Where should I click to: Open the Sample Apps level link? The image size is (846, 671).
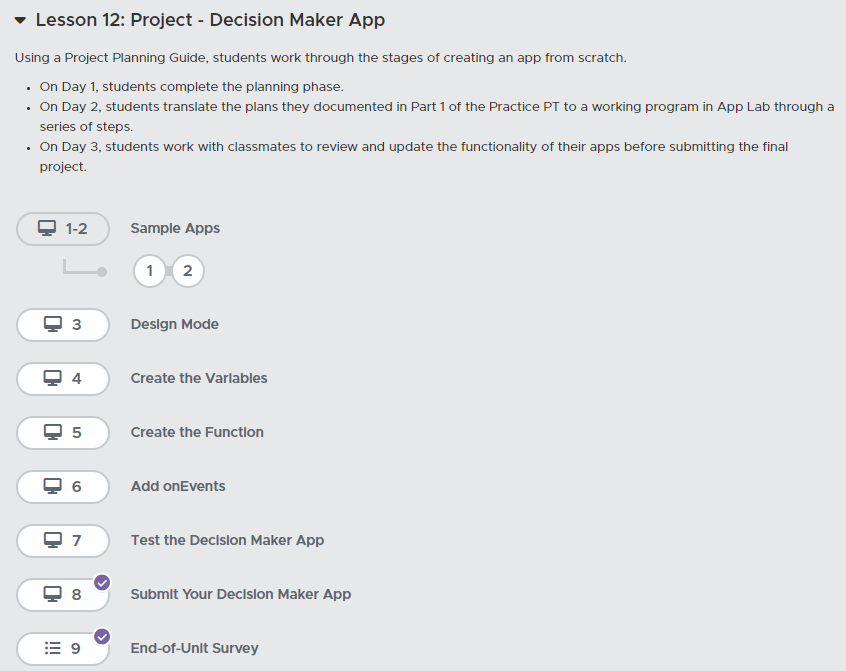[x=175, y=229]
